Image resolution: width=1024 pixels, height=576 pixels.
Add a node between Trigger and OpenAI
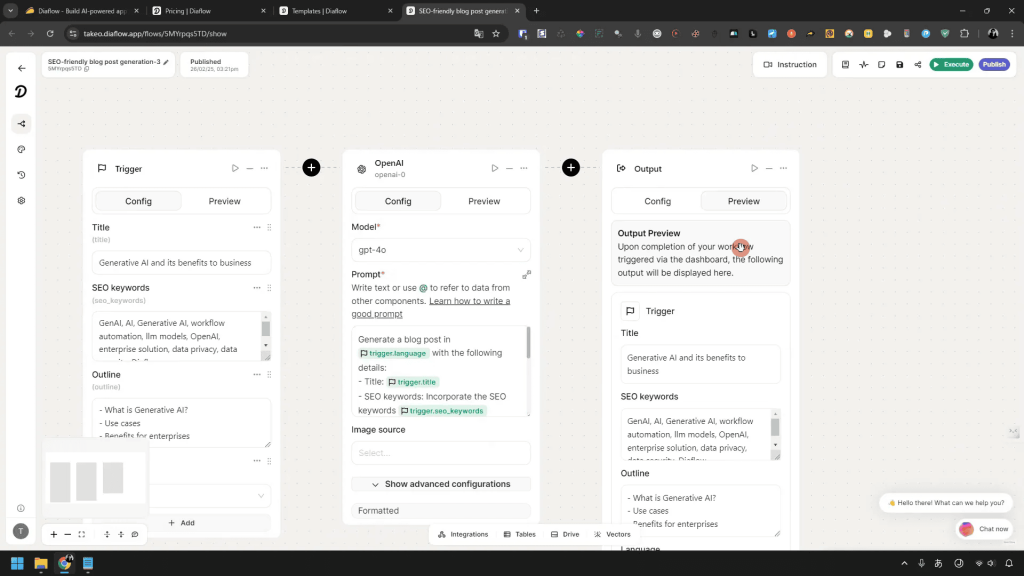(x=312, y=168)
